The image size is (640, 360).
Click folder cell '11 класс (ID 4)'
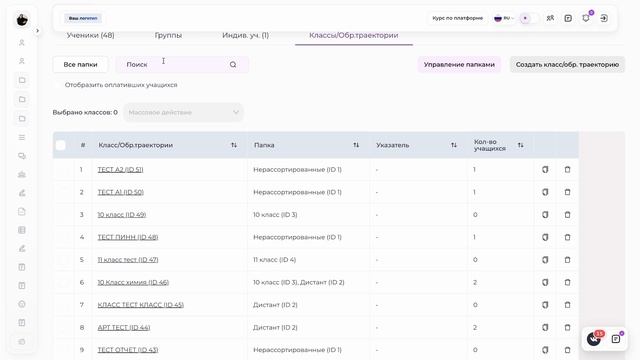coord(275,260)
